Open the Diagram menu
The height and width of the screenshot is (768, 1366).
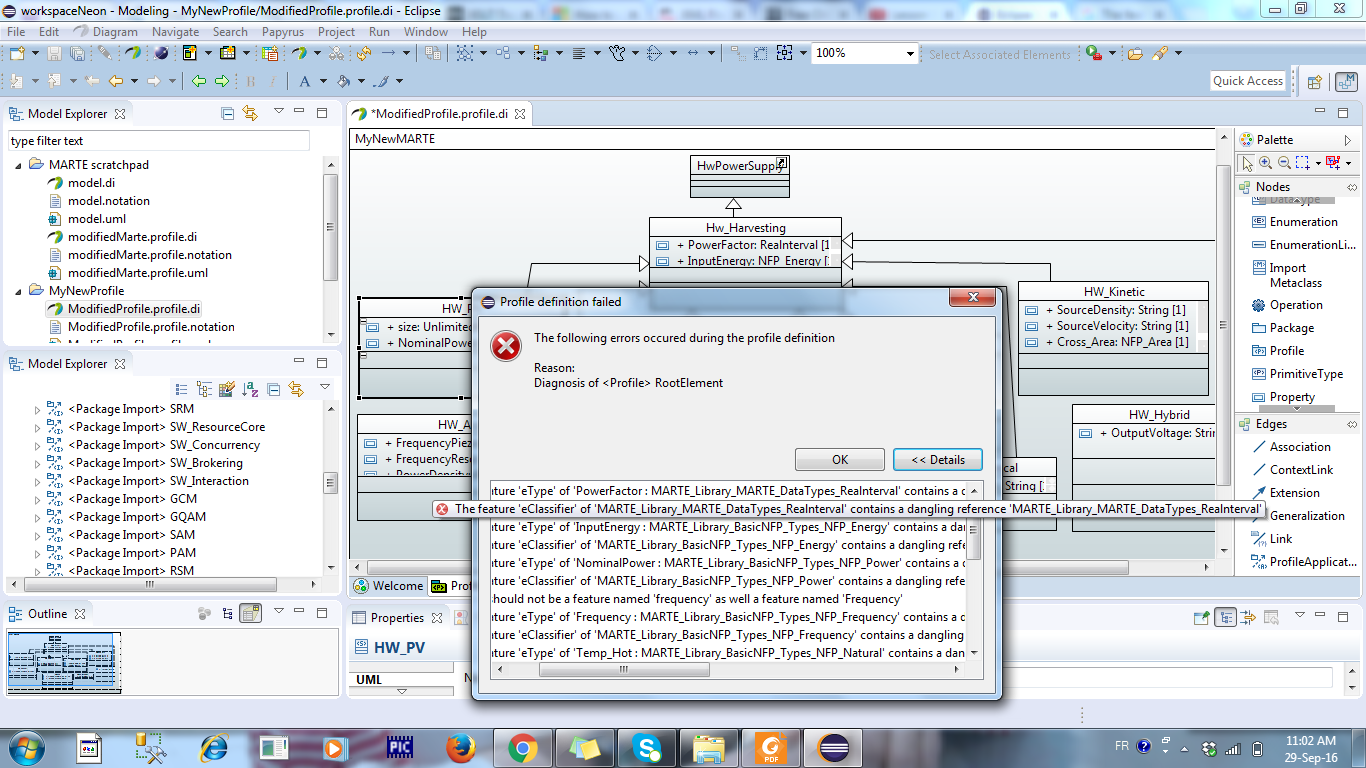(115, 32)
